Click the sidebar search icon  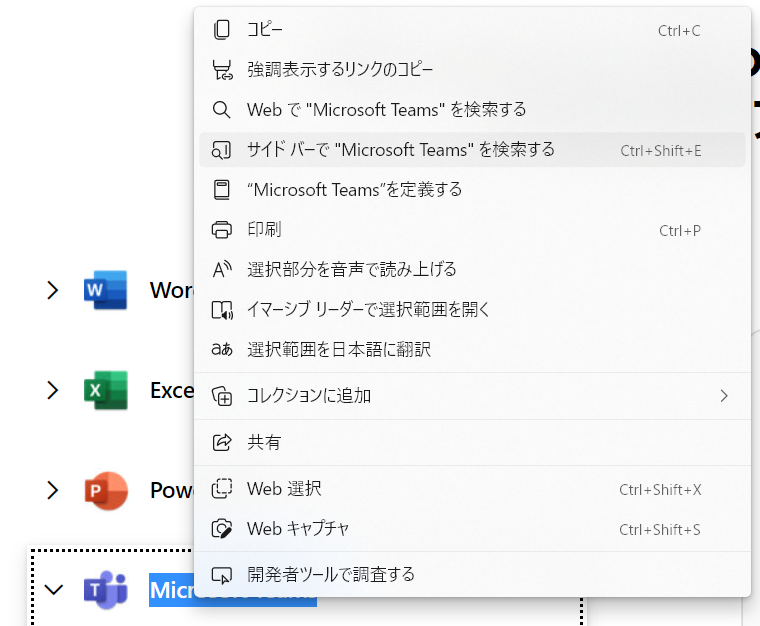coord(222,150)
